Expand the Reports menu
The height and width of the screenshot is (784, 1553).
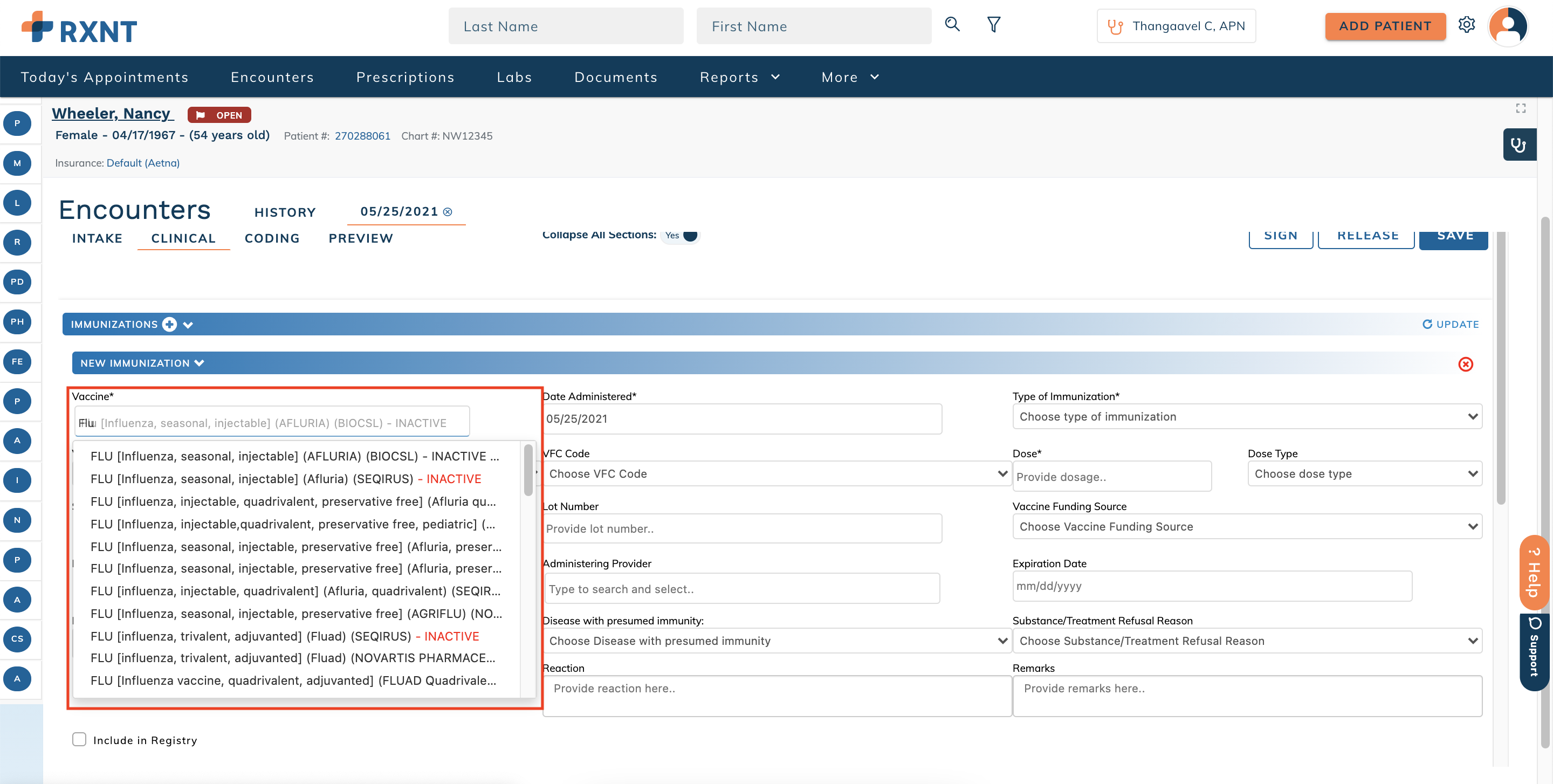tap(740, 77)
